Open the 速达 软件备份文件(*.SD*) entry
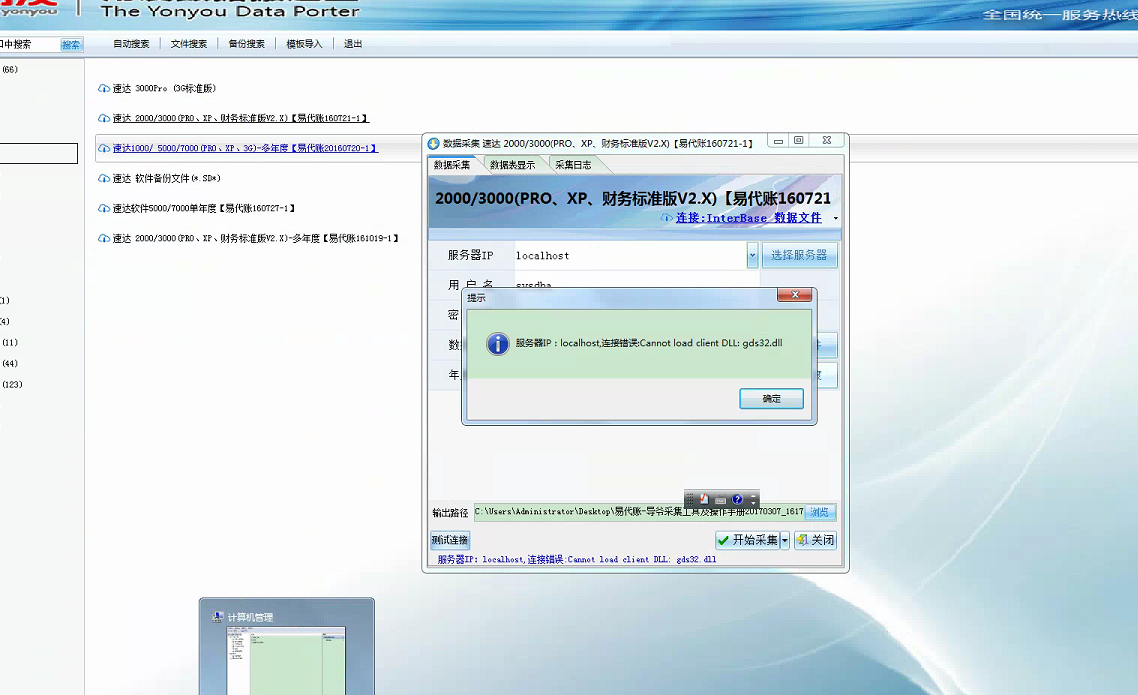 [166, 178]
